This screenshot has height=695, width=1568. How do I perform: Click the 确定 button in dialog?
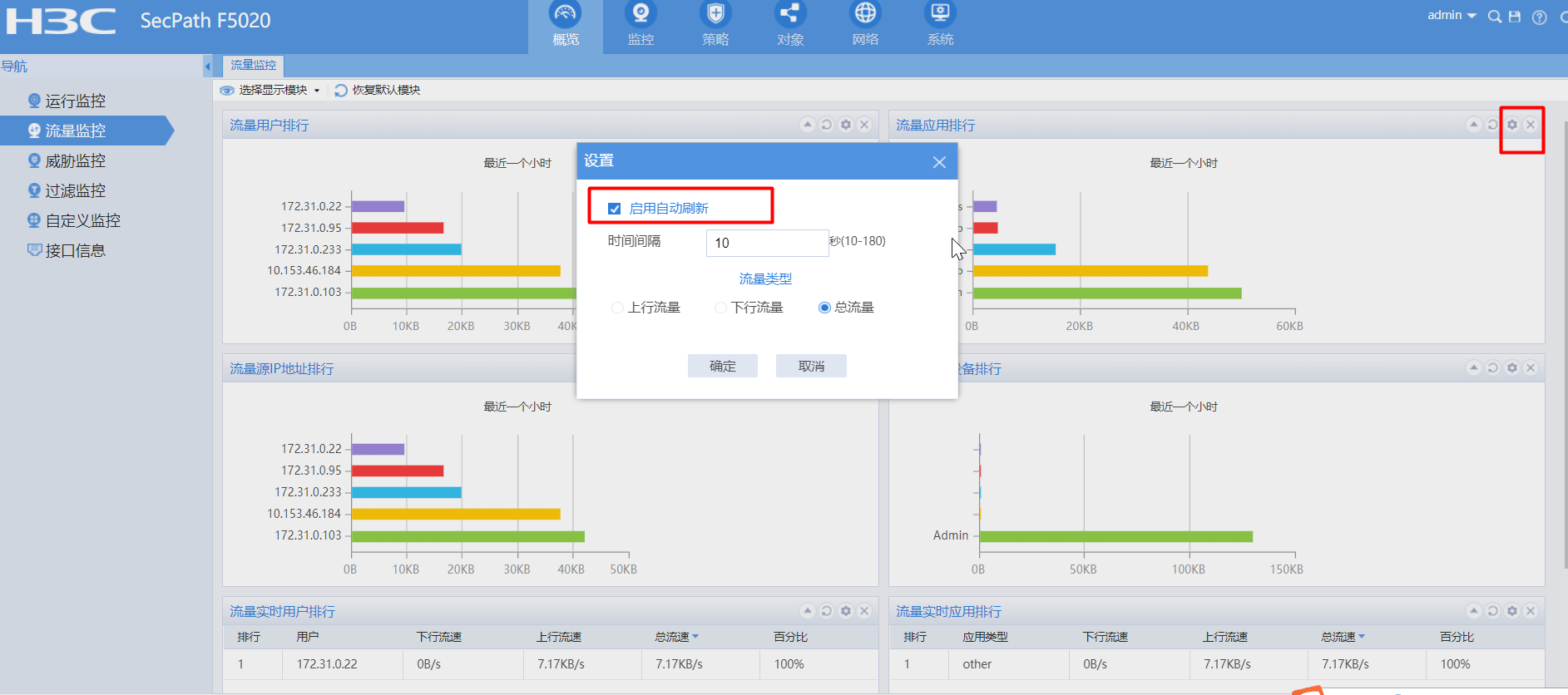[x=723, y=366]
